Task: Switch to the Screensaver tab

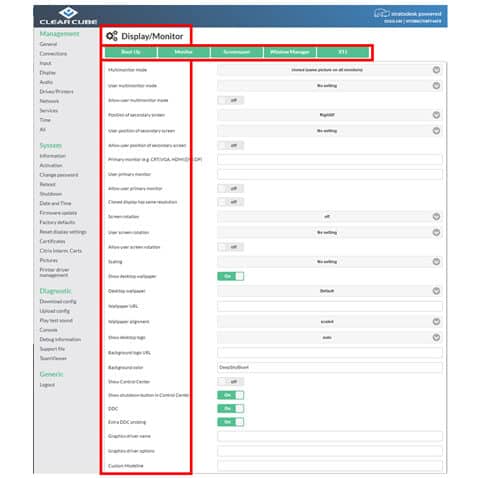Action: click(237, 52)
